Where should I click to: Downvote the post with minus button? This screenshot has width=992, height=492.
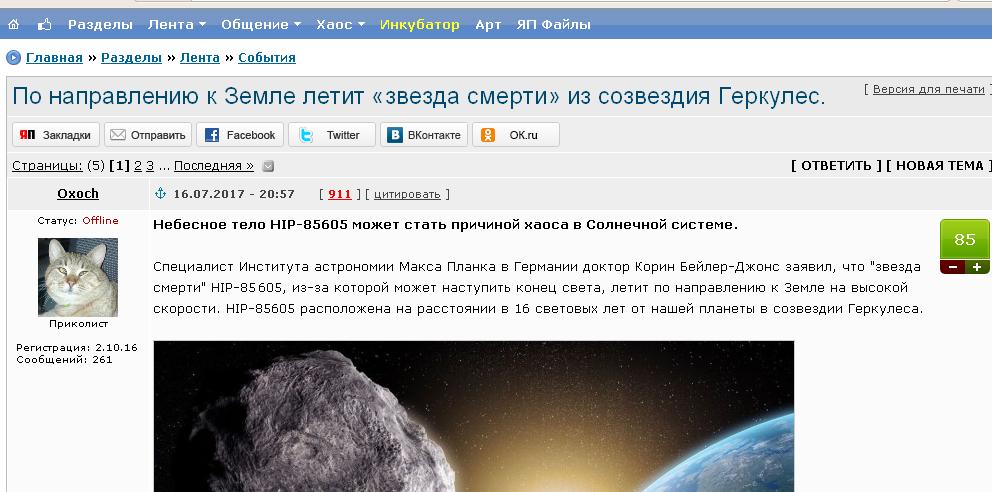coord(952,267)
